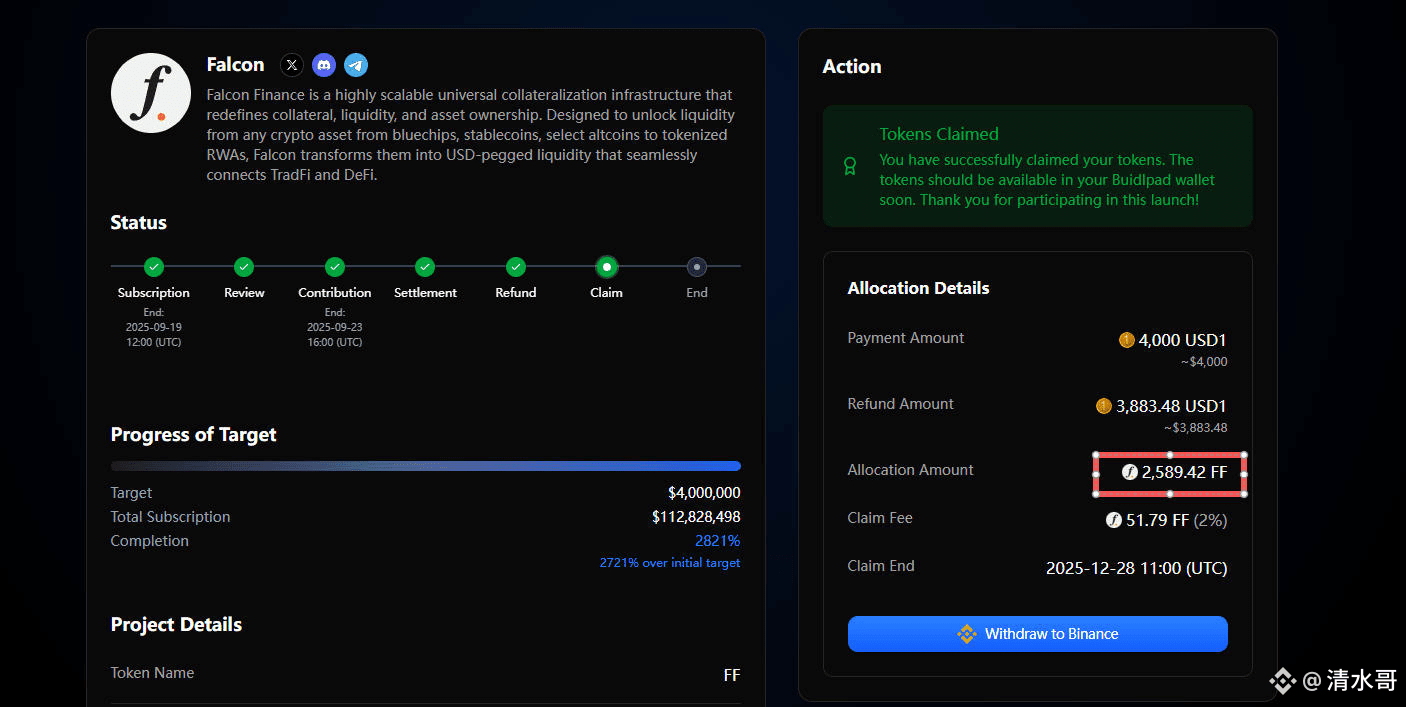1406x707 pixels.
Task: Select the Subscription step checkmark
Action: click(x=154, y=267)
